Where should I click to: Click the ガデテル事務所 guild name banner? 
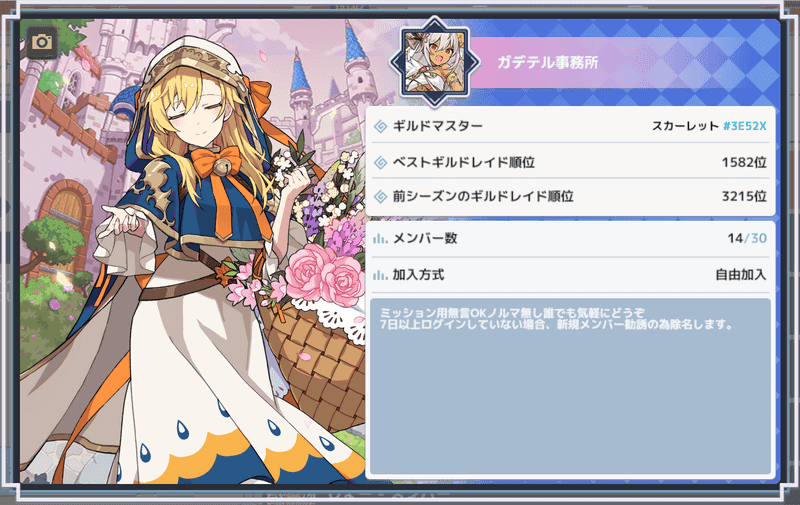(547, 62)
